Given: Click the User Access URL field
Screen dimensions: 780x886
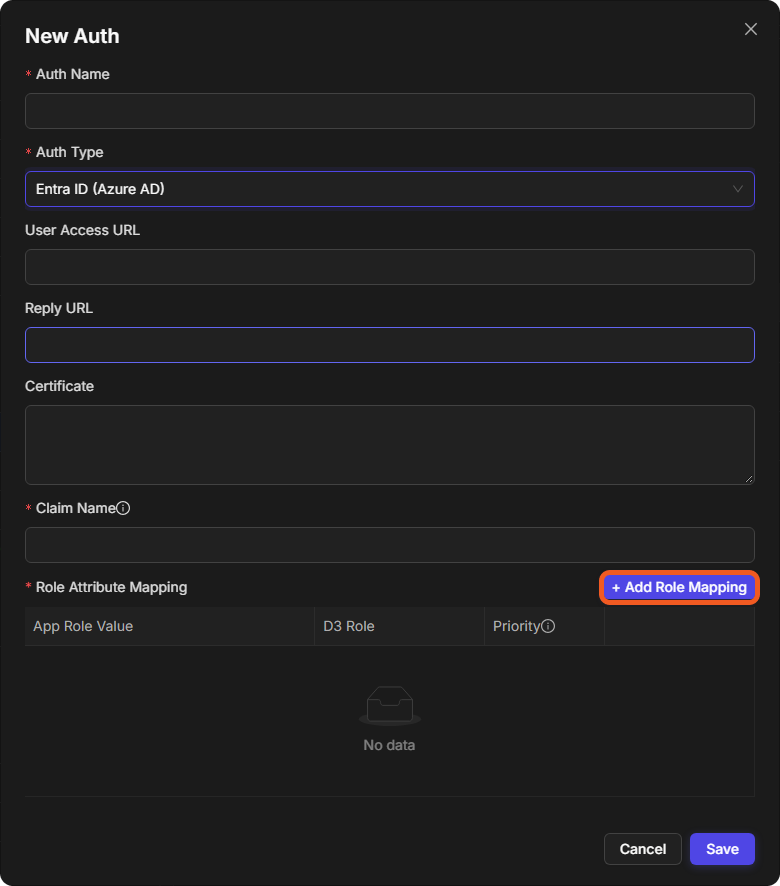Looking at the screenshot, I should tap(389, 267).
